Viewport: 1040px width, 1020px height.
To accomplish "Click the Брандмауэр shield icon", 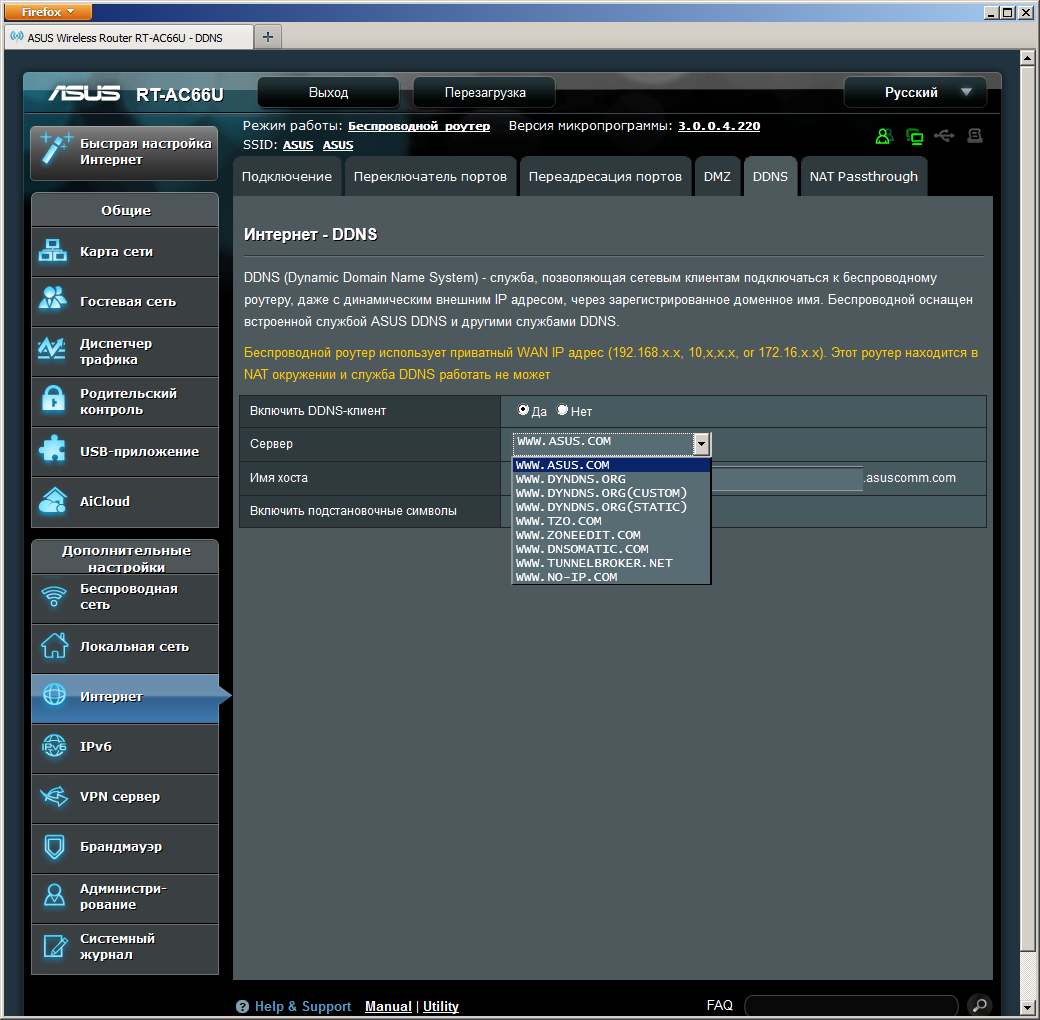I will (53, 847).
